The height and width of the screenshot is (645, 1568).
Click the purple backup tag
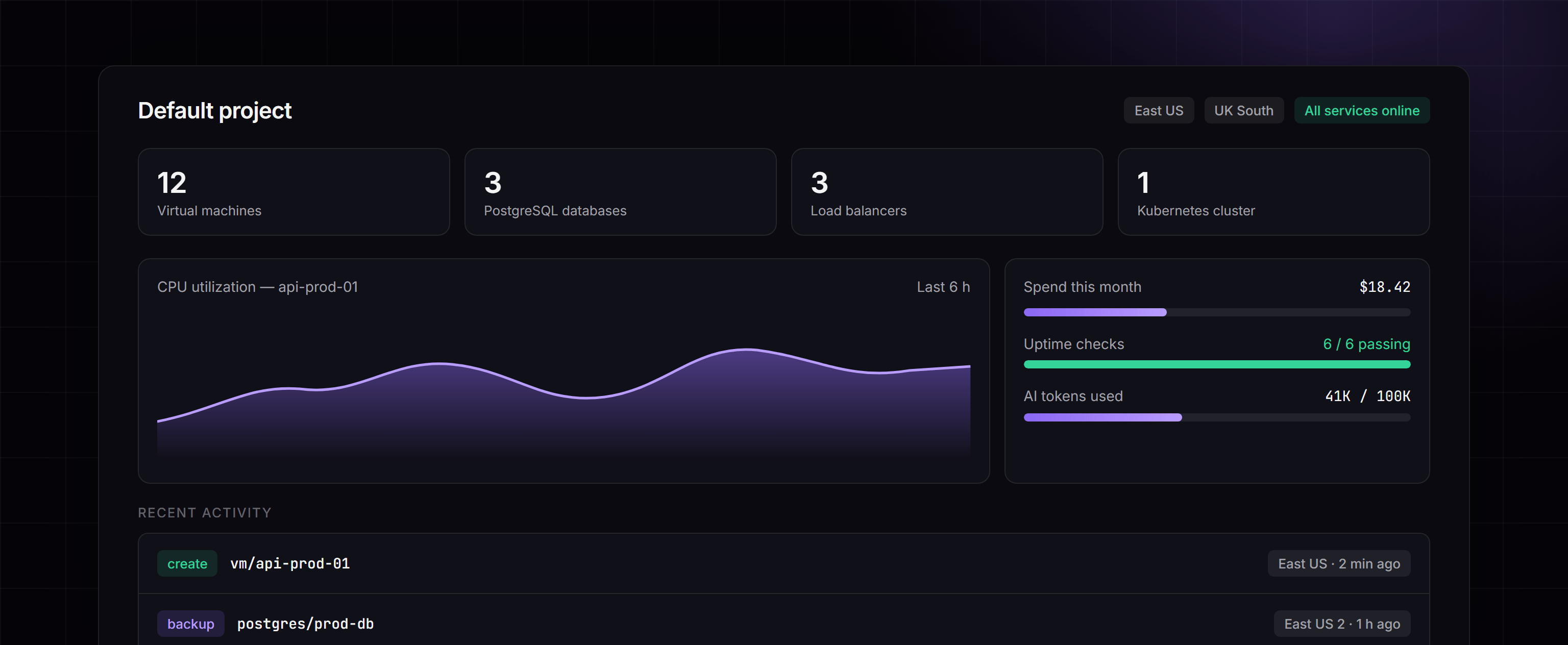click(190, 624)
